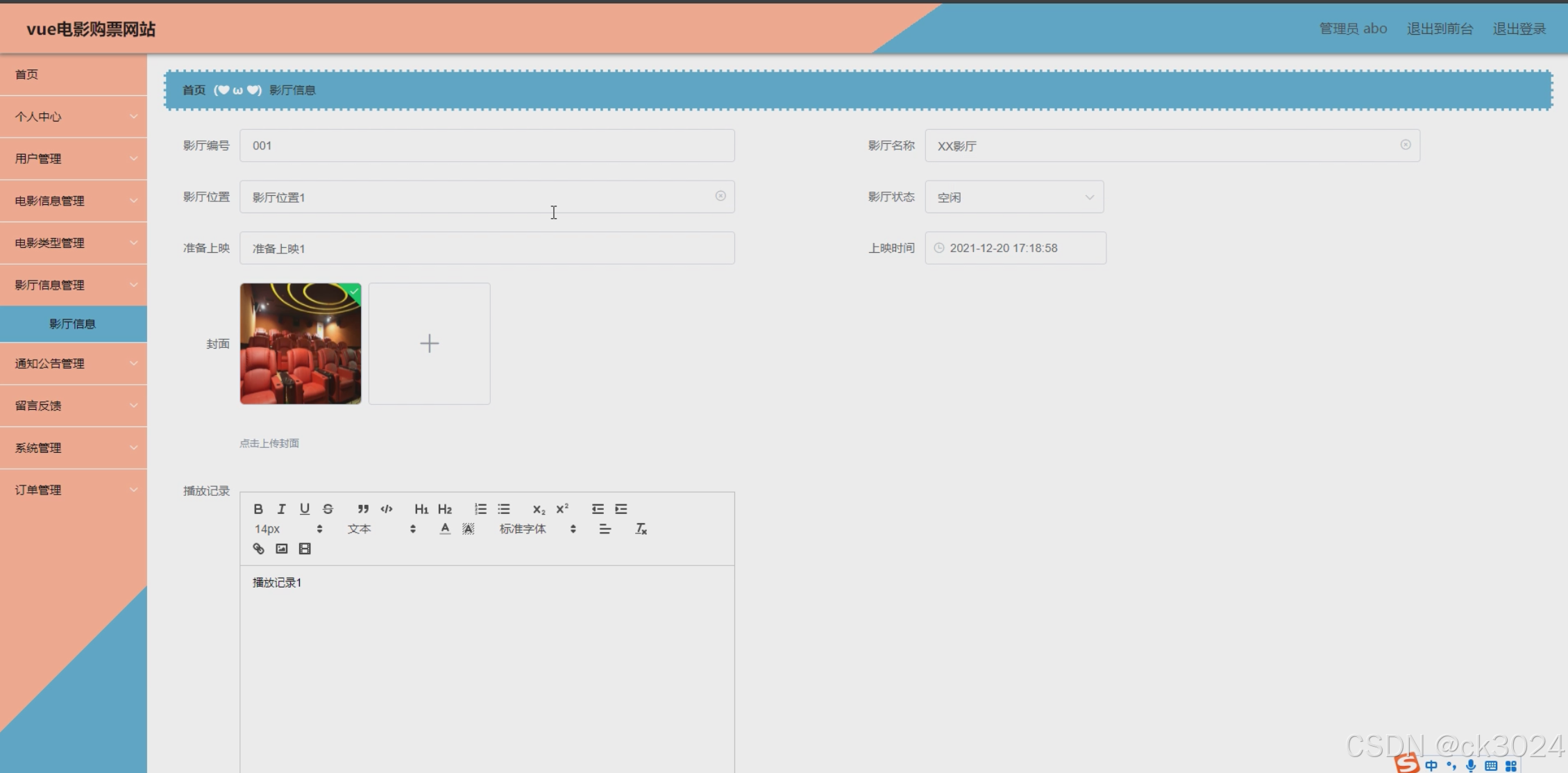Click the clear formatting icon

pyautogui.click(x=641, y=529)
